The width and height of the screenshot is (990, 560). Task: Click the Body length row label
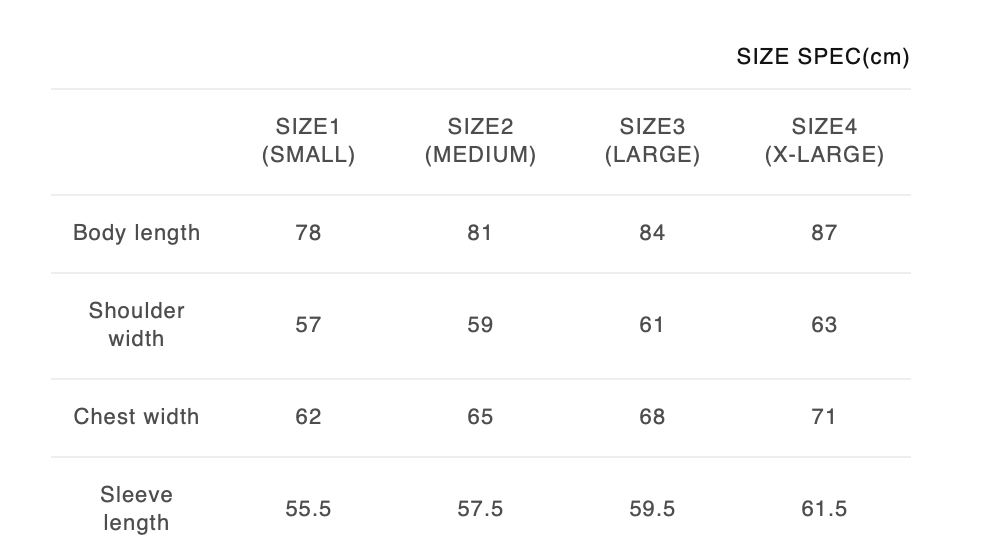pos(137,233)
